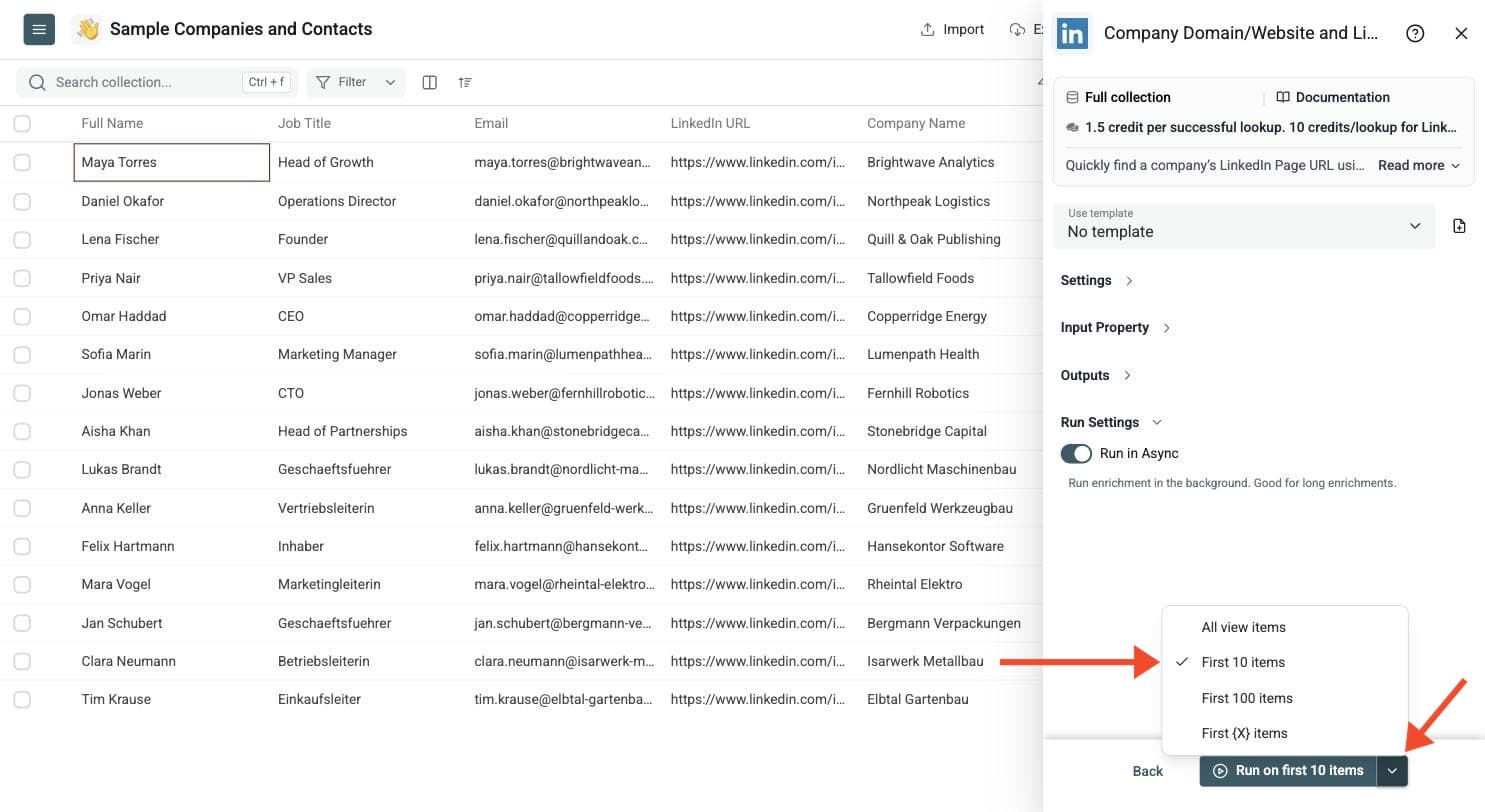Screen dimensions: 1485x812
Task: Click the Maya Torres name cell
Action: coord(172,162)
